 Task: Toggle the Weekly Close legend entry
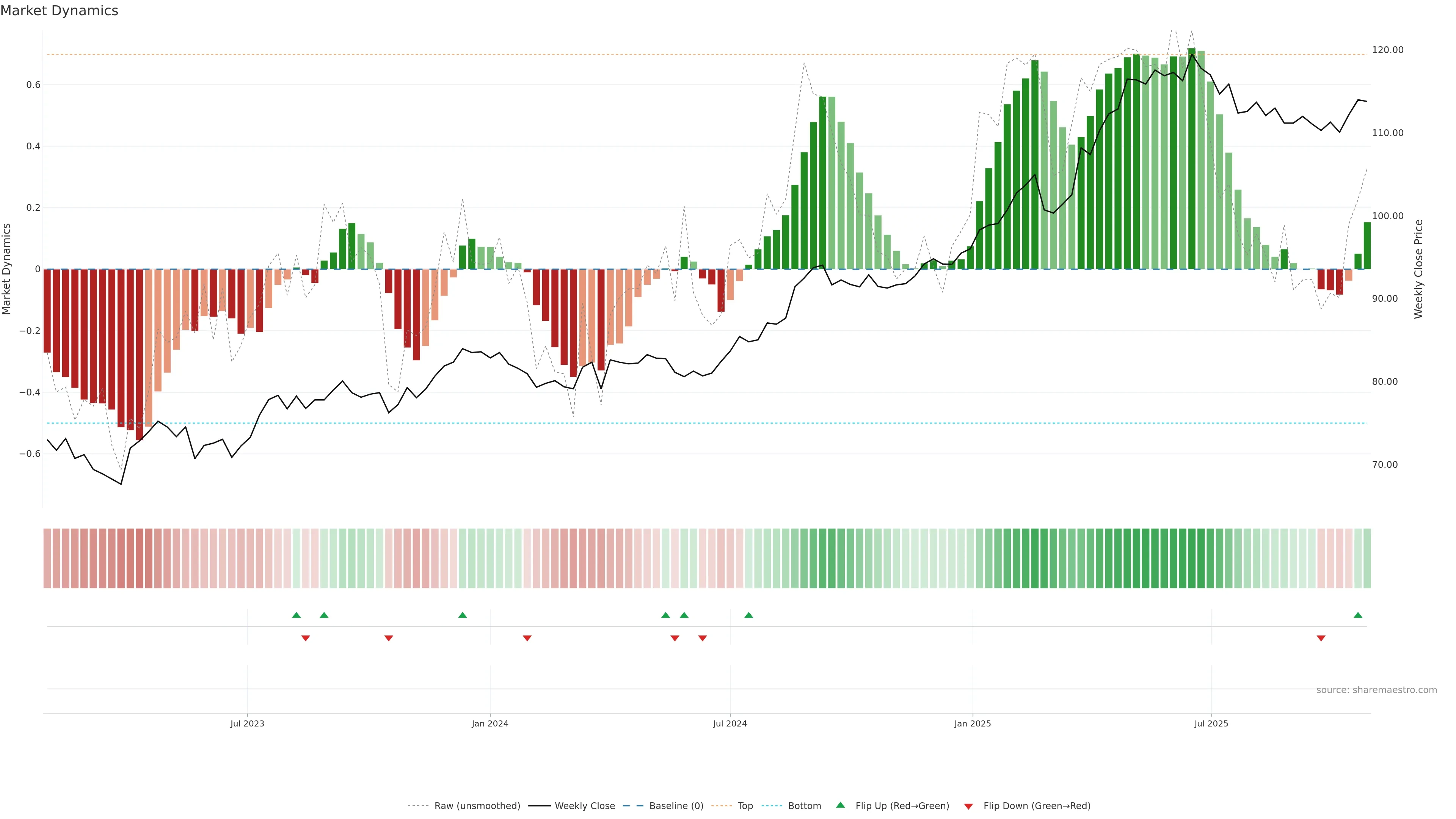(584, 806)
